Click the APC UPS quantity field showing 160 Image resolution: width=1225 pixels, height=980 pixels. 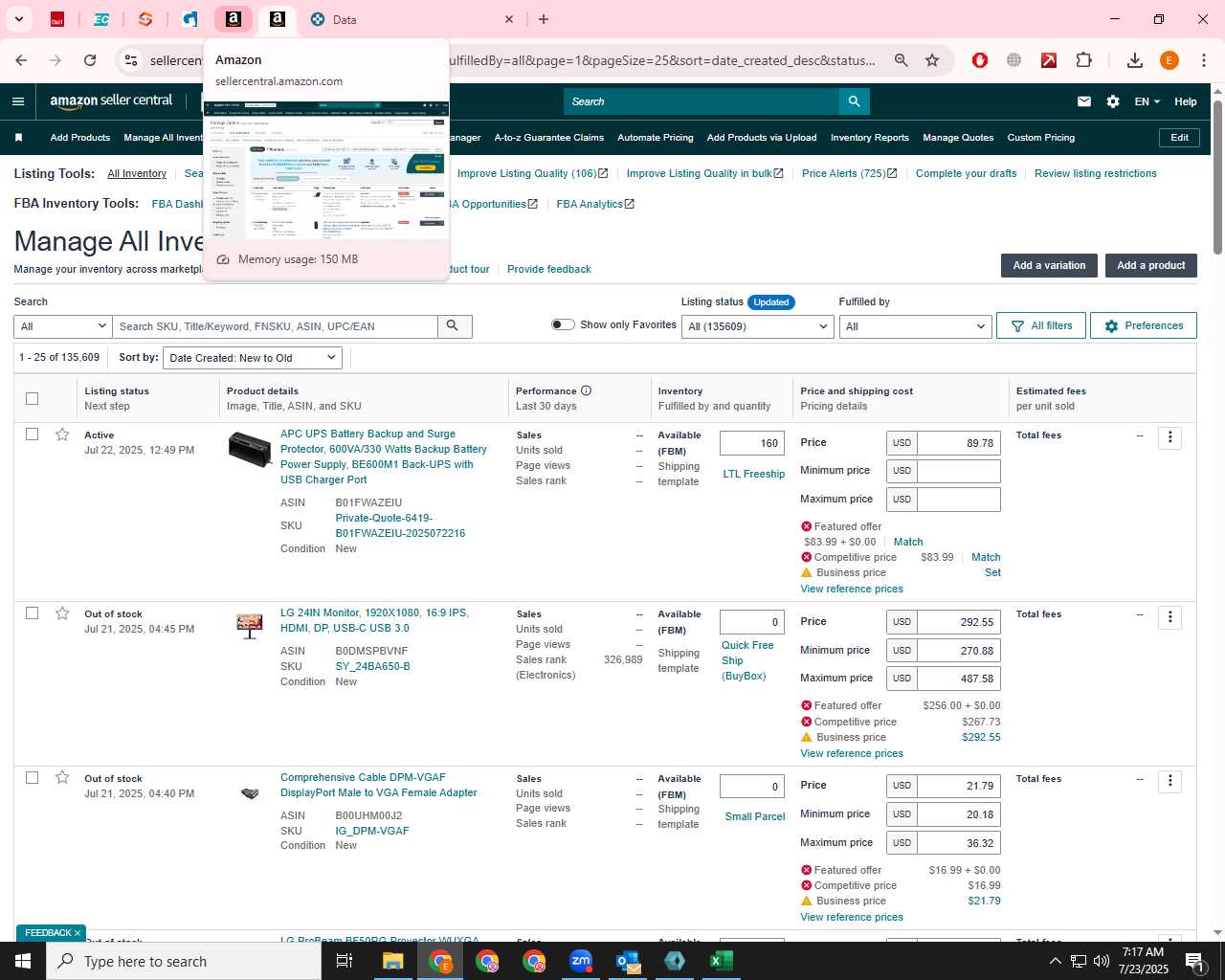[752, 443]
